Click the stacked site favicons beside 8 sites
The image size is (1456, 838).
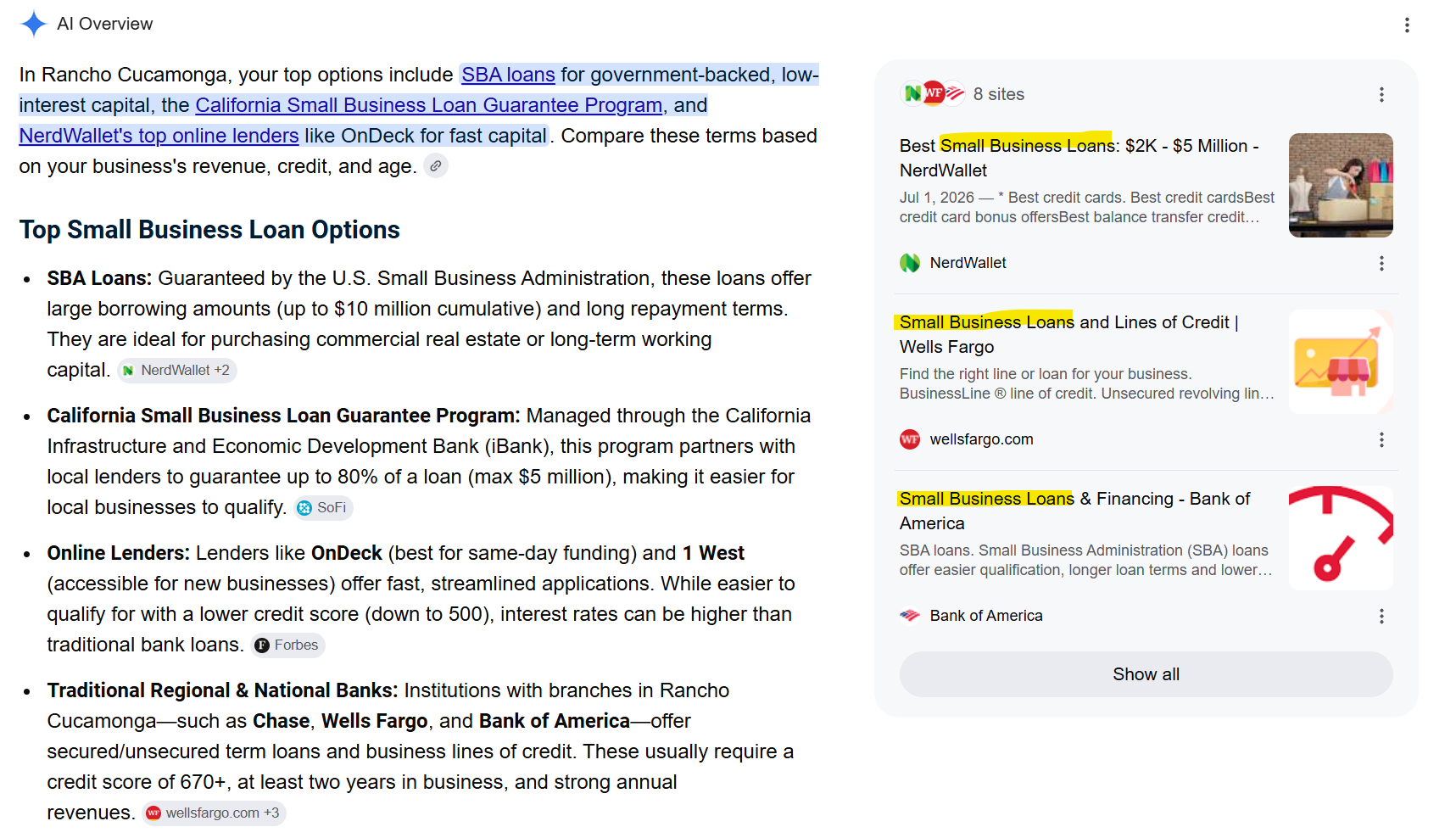pyautogui.click(x=933, y=93)
